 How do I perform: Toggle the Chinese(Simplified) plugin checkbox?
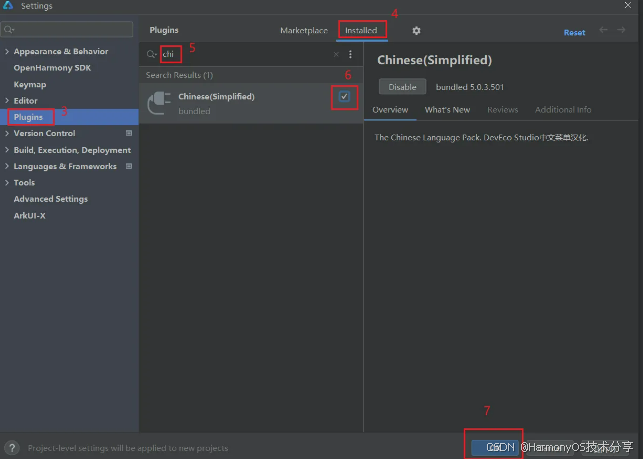click(344, 96)
